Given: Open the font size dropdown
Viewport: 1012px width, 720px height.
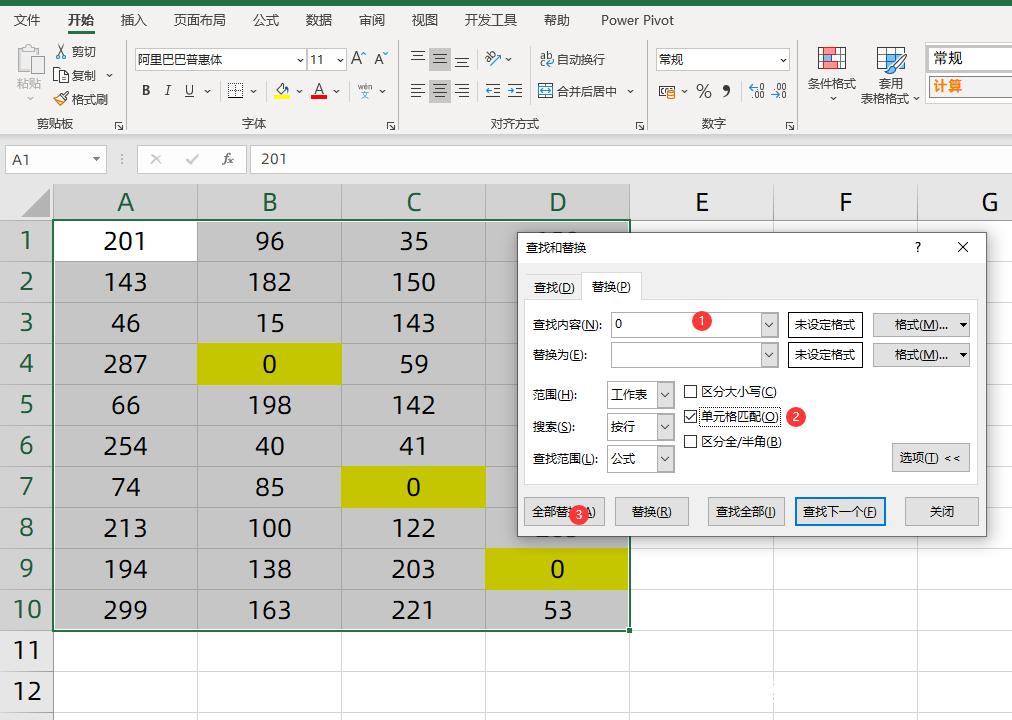Looking at the screenshot, I should tap(340, 60).
